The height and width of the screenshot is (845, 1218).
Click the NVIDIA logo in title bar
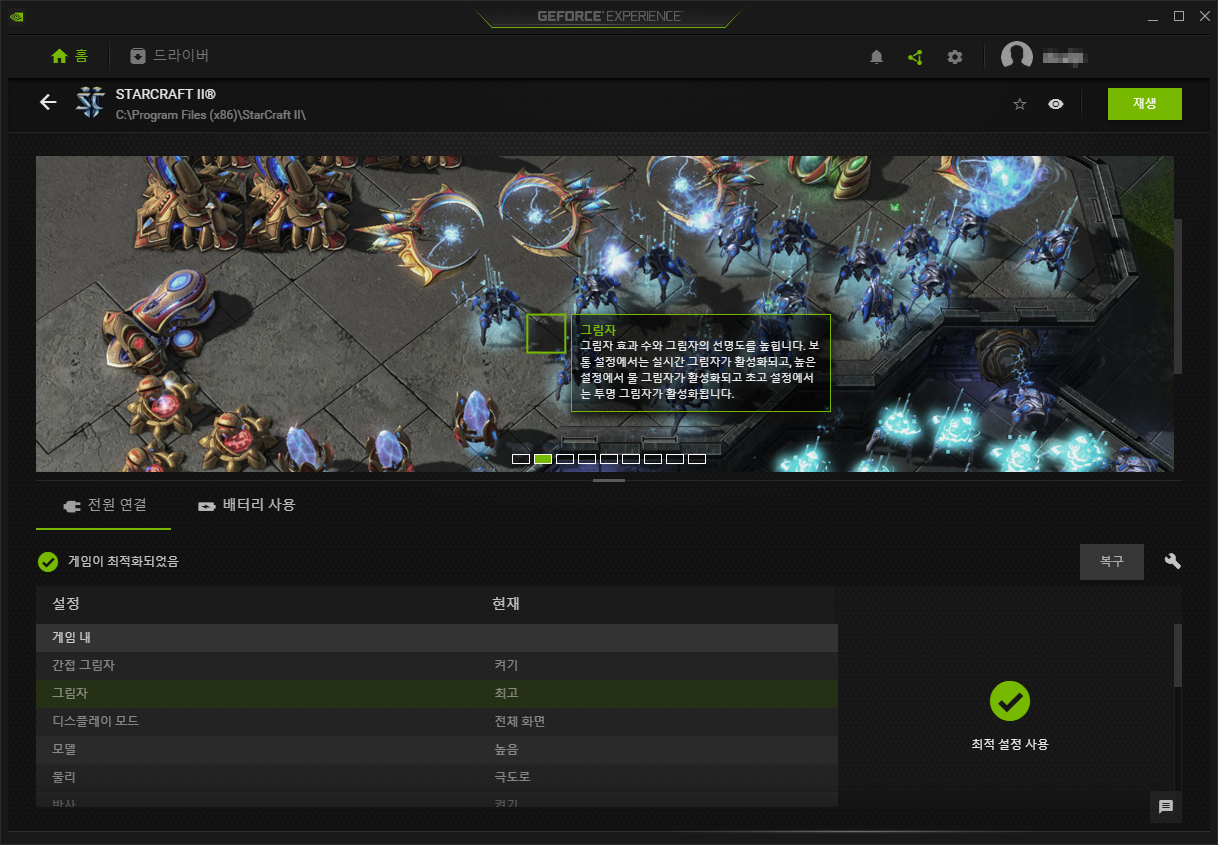(17, 16)
